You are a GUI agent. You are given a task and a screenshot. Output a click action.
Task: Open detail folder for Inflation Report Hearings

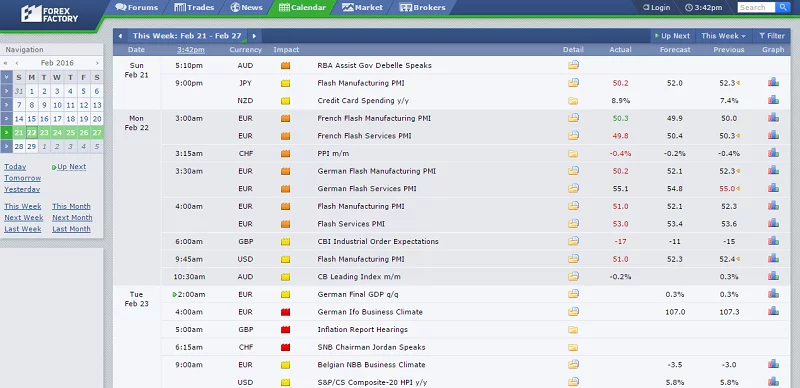(x=573, y=329)
